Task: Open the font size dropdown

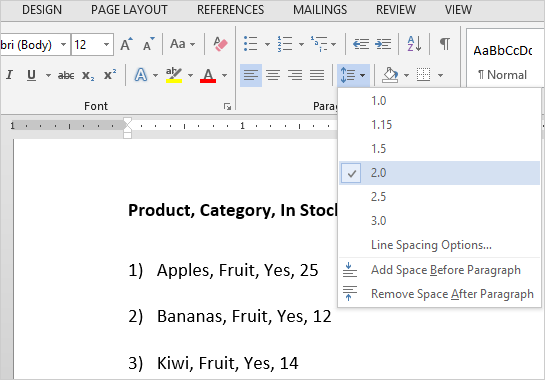Action: (106, 45)
